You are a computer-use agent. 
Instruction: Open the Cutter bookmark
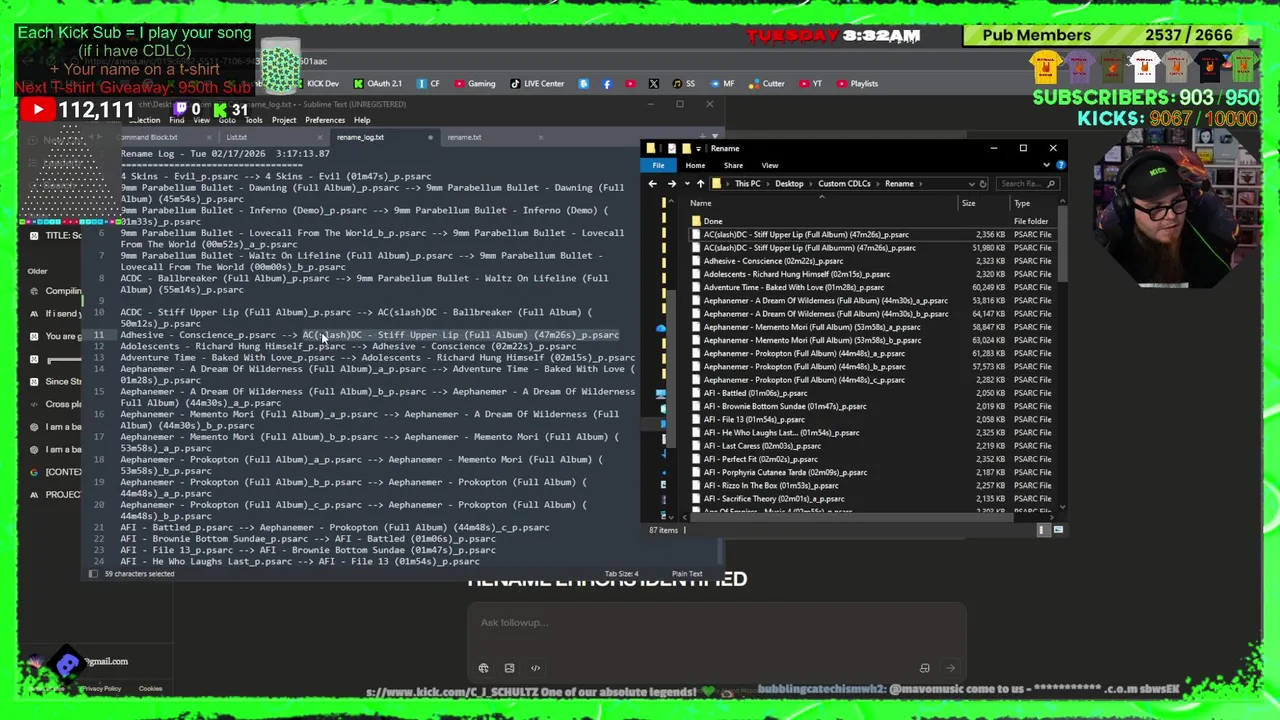(x=767, y=84)
